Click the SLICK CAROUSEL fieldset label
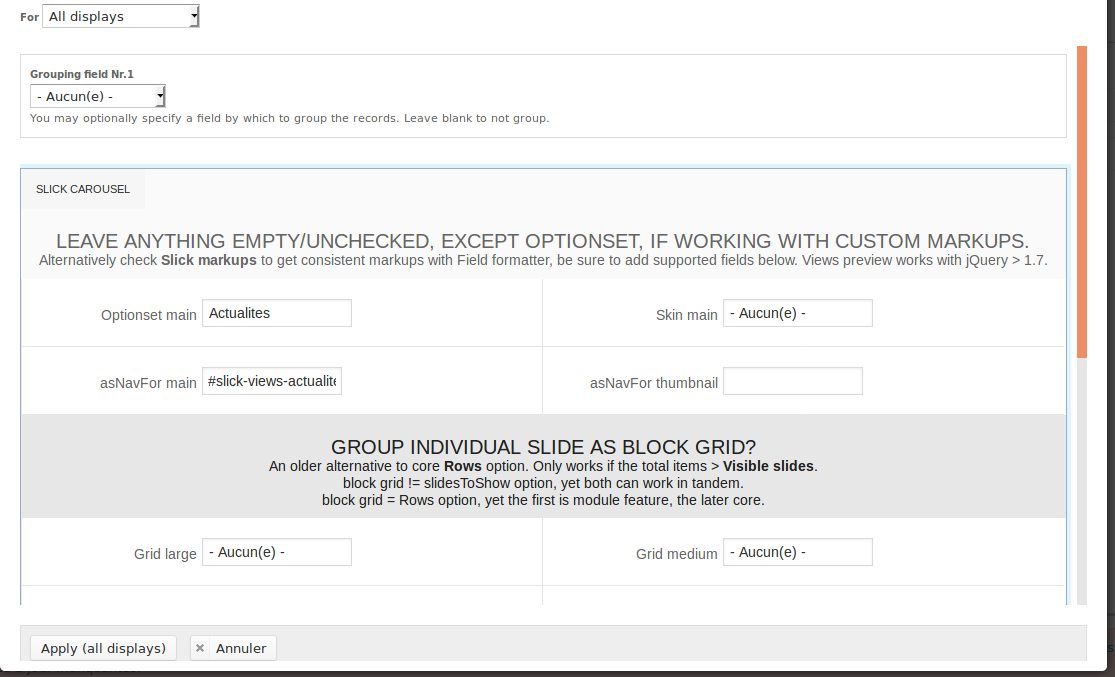 (83, 189)
